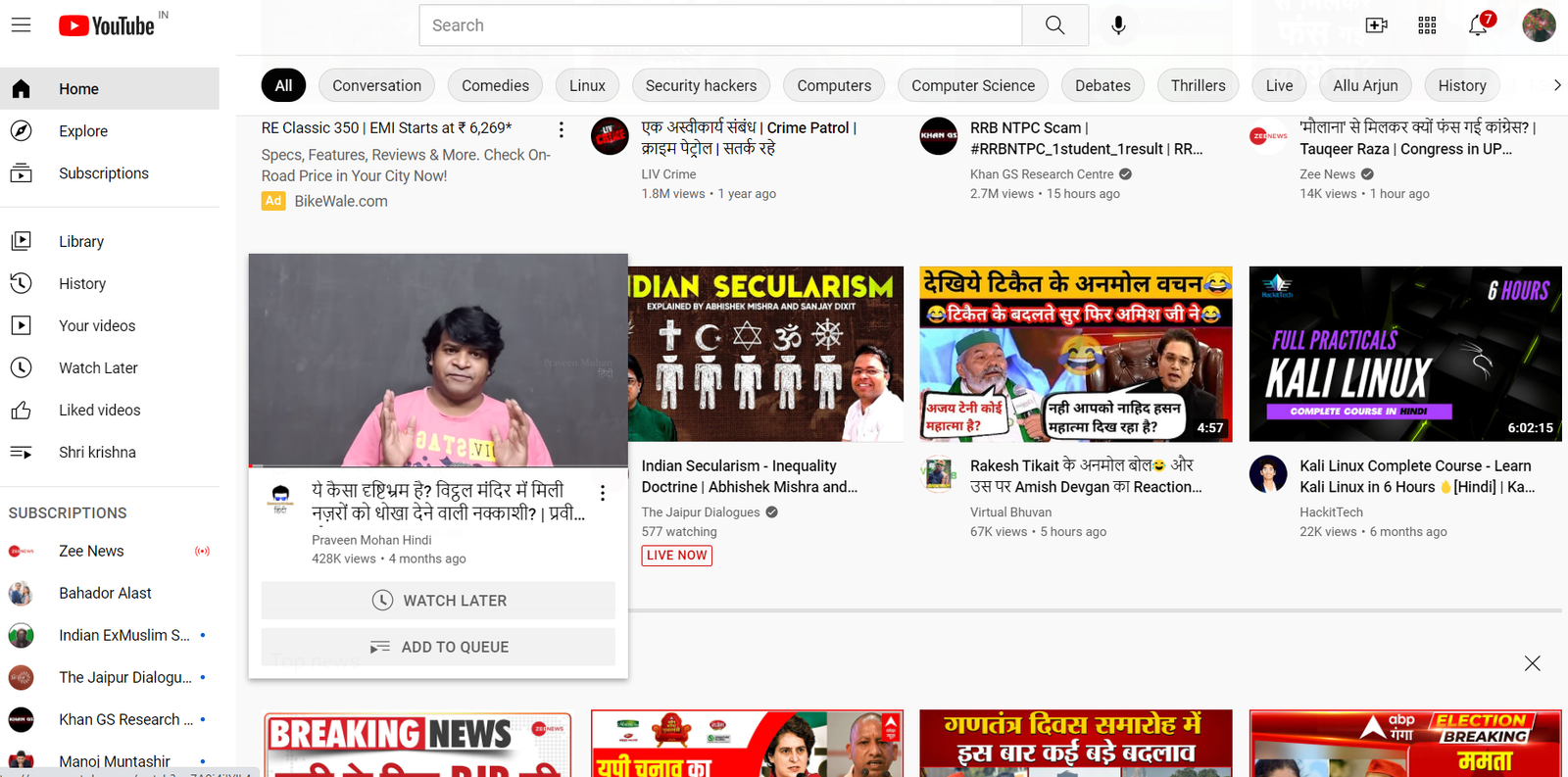Select the History filter chip
Image resolution: width=1568 pixels, height=777 pixels.
pyautogui.click(x=1462, y=85)
